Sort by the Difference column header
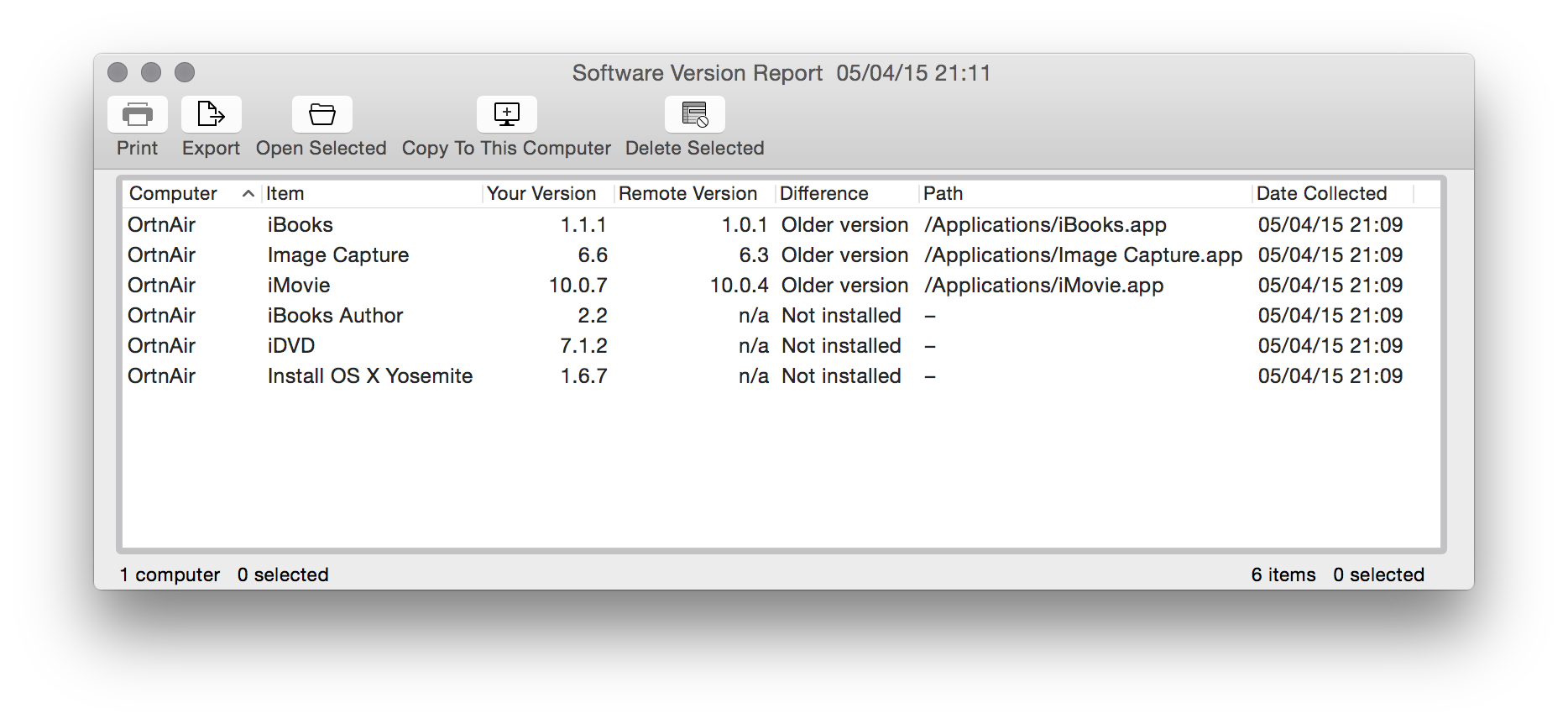 click(824, 194)
